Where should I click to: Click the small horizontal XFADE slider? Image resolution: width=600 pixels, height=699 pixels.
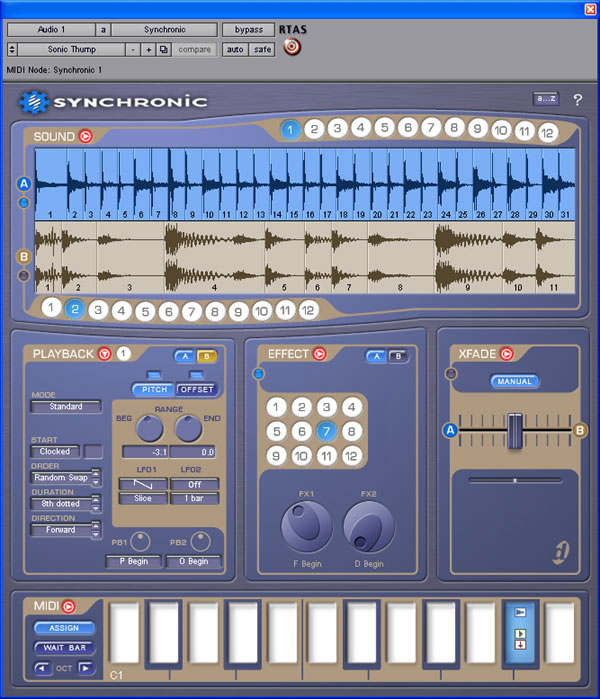click(x=515, y=481)
